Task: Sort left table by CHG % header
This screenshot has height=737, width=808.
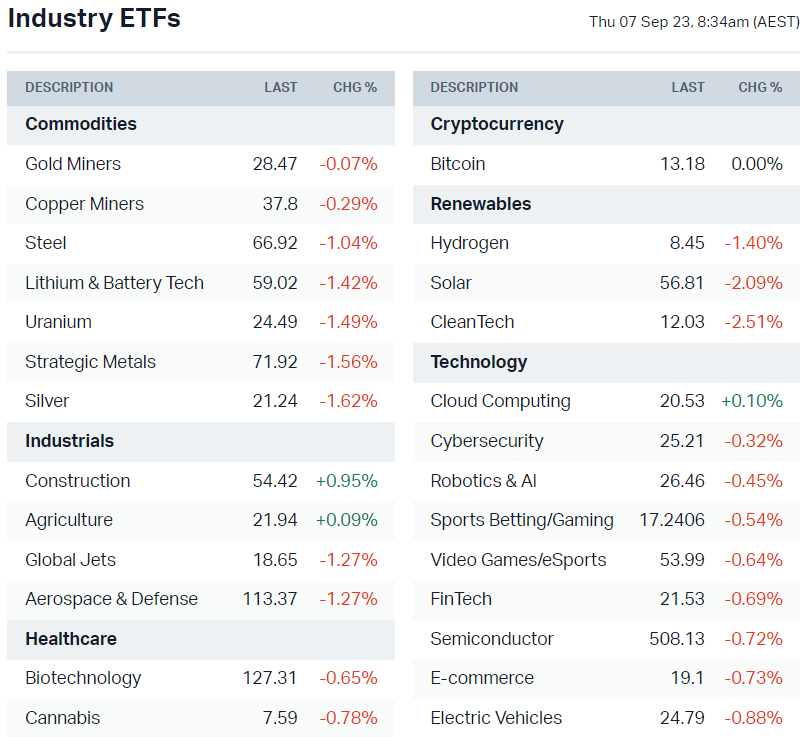Action: 355,88
